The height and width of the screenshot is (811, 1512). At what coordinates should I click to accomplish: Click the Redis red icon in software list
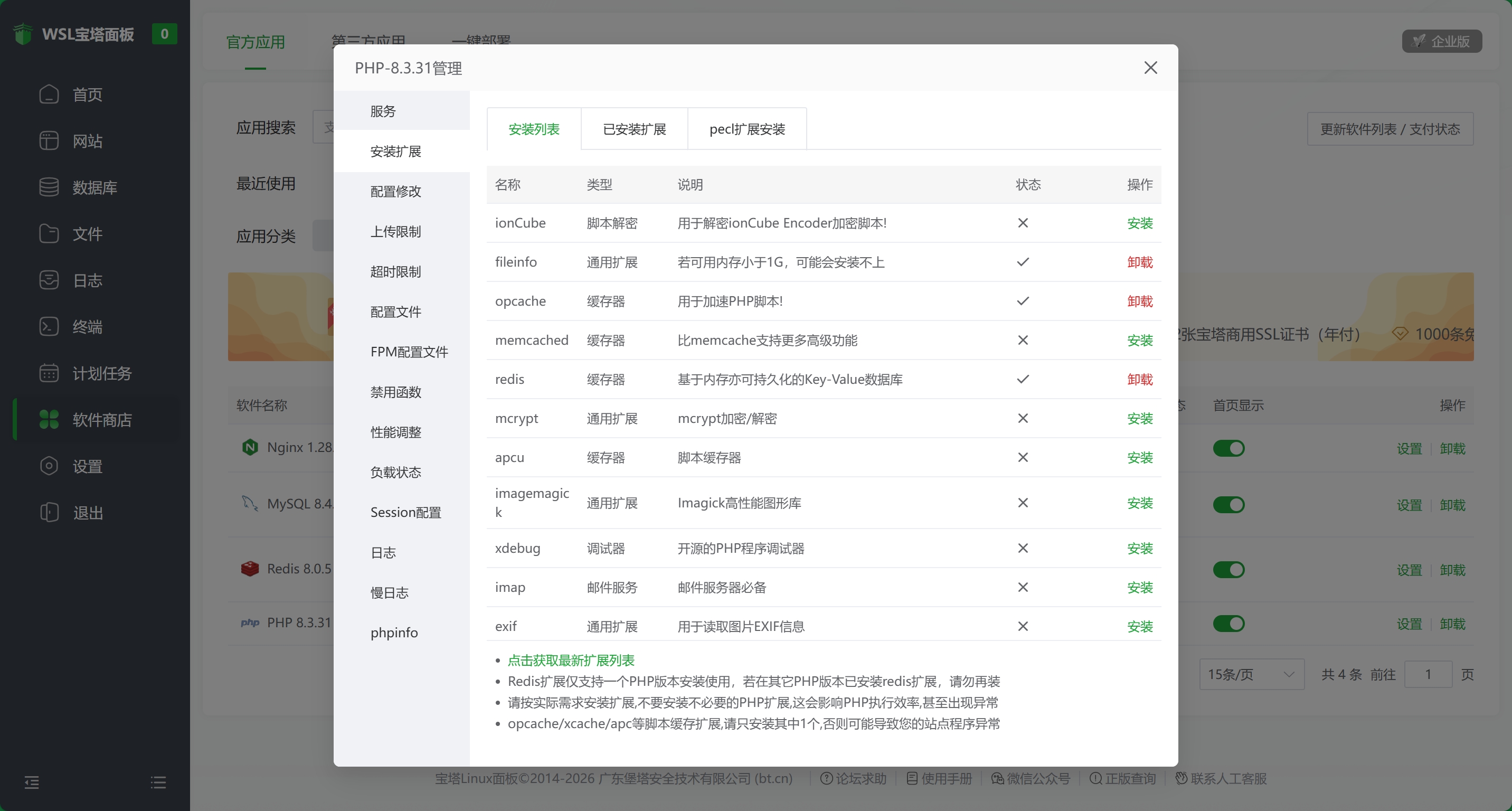tap(250, 569)
